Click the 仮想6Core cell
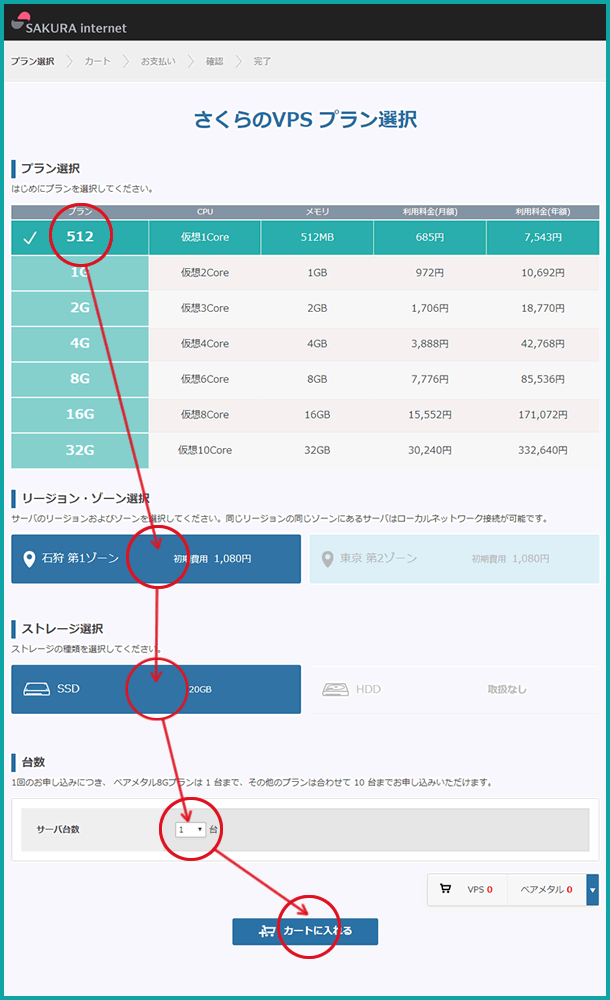Screen dimensions: 610x1000 205,379
